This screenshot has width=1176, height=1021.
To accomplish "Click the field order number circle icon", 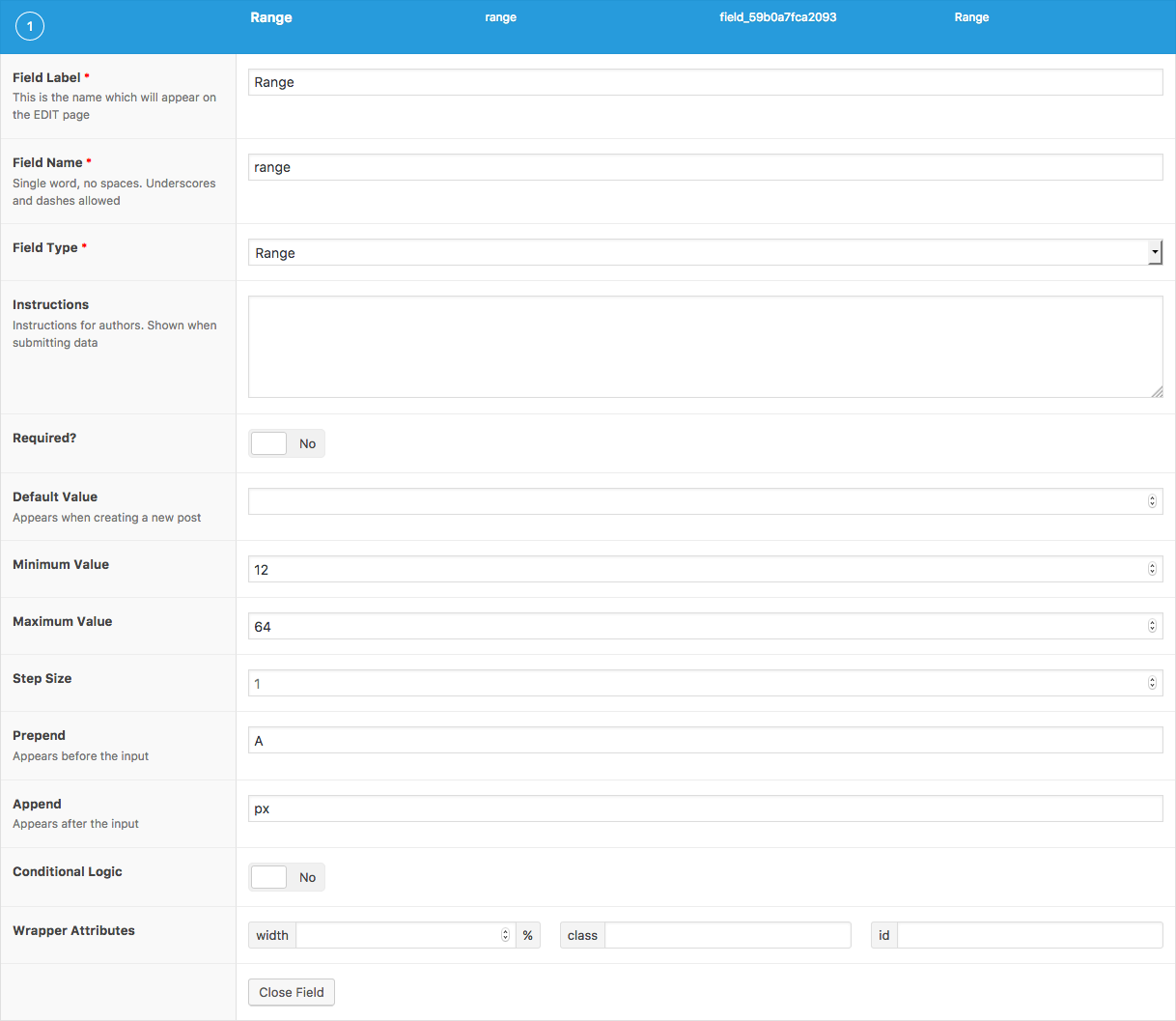I will tap(30, 26).
